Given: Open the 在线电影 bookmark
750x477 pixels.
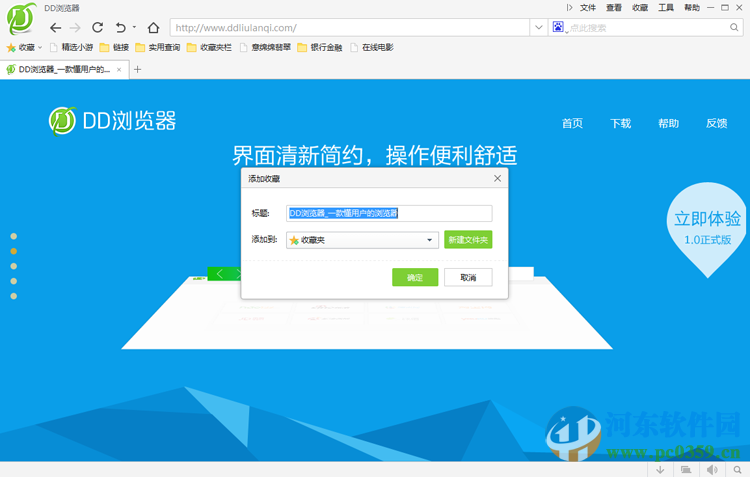Looking at the screenshot, I should (x=372, y=47).
